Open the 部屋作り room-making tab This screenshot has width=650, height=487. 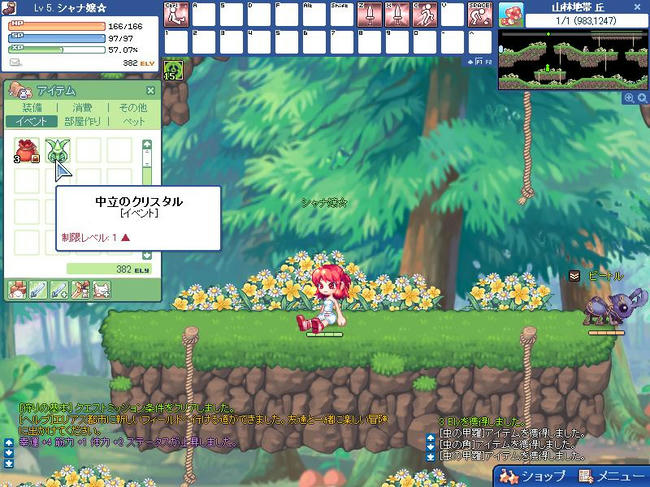coord(82,121)
